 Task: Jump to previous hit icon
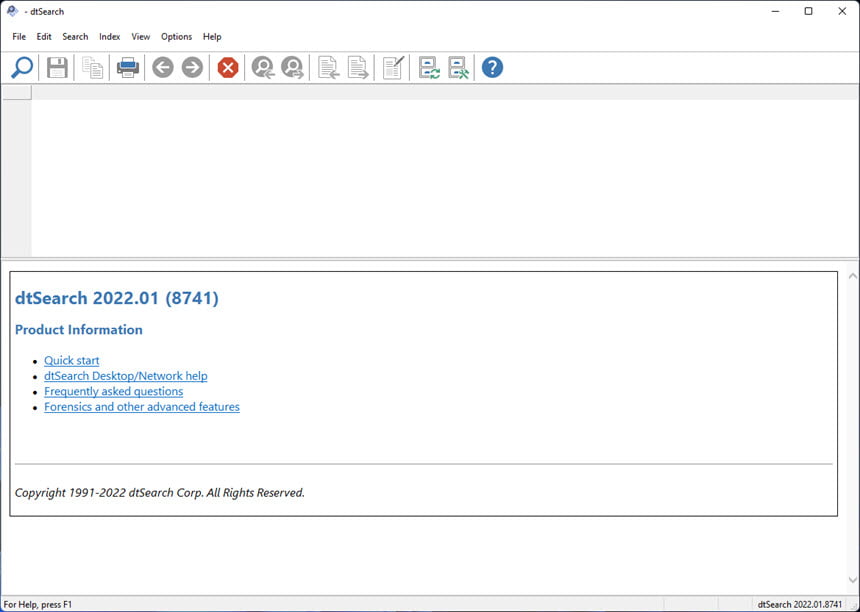coord(263,68)
